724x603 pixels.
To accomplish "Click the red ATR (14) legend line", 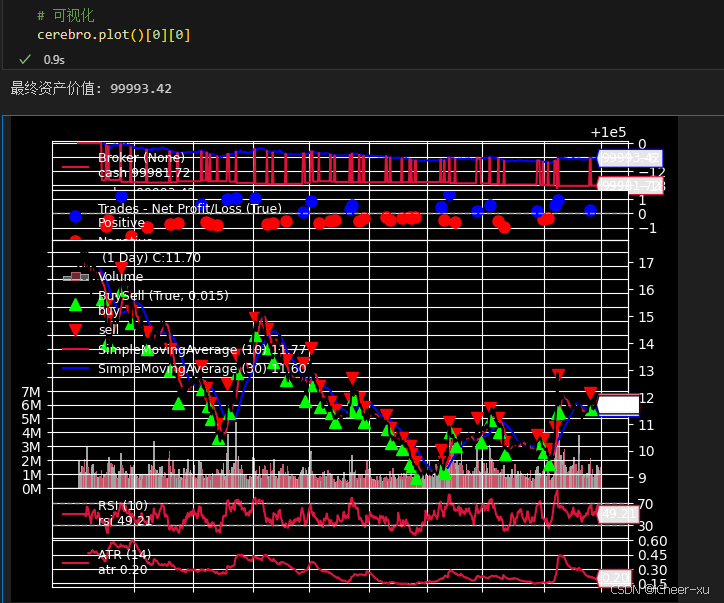I will tap(75, 562).
